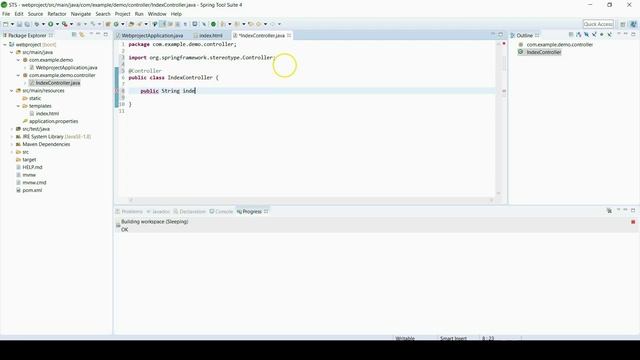Open the Source menu

pos(35,14)
